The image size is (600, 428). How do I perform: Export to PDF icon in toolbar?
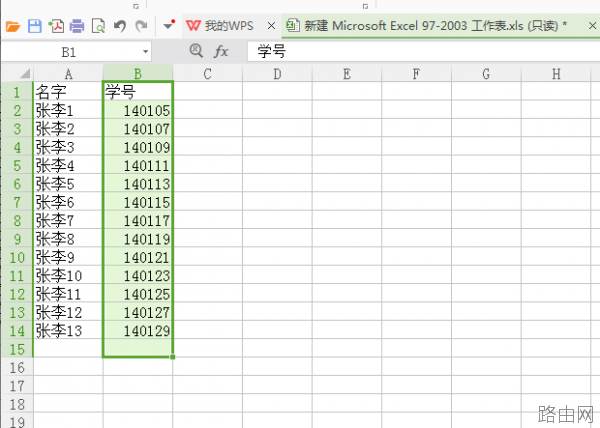click(x=56, y=26)
